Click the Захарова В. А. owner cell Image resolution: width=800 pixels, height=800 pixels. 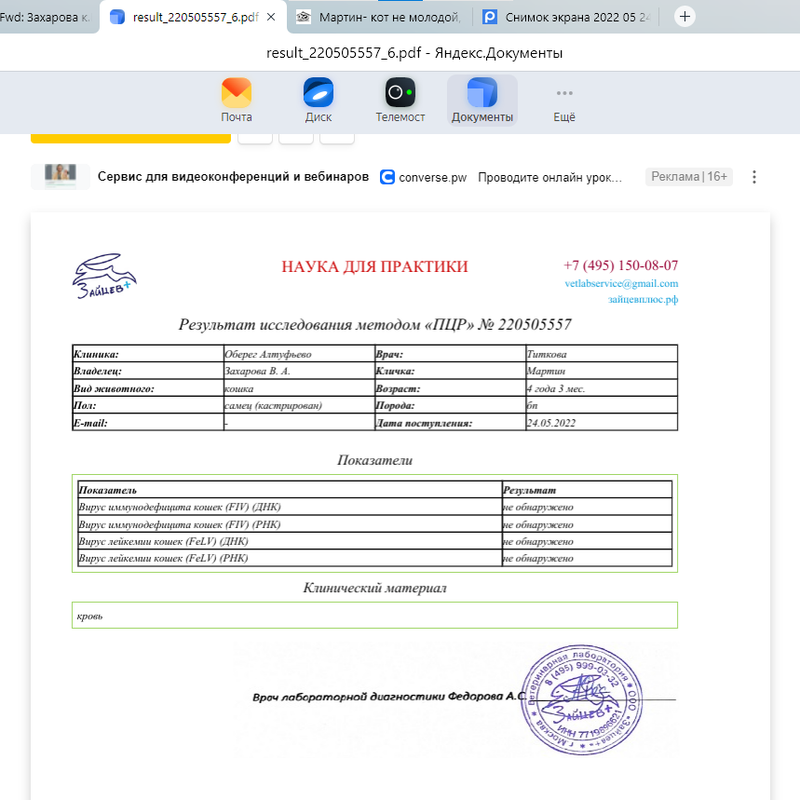tap(299, 371)
